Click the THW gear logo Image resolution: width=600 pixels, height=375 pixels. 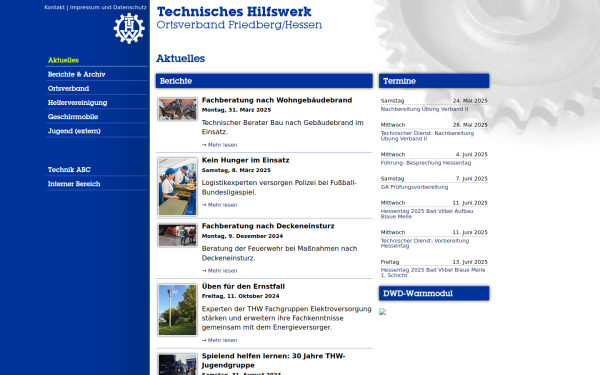click(129, 28)
